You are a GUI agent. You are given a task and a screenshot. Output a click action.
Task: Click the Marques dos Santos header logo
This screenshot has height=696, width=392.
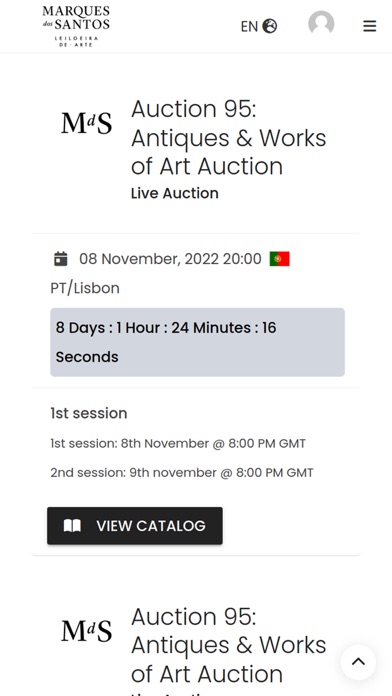[76, 26]
